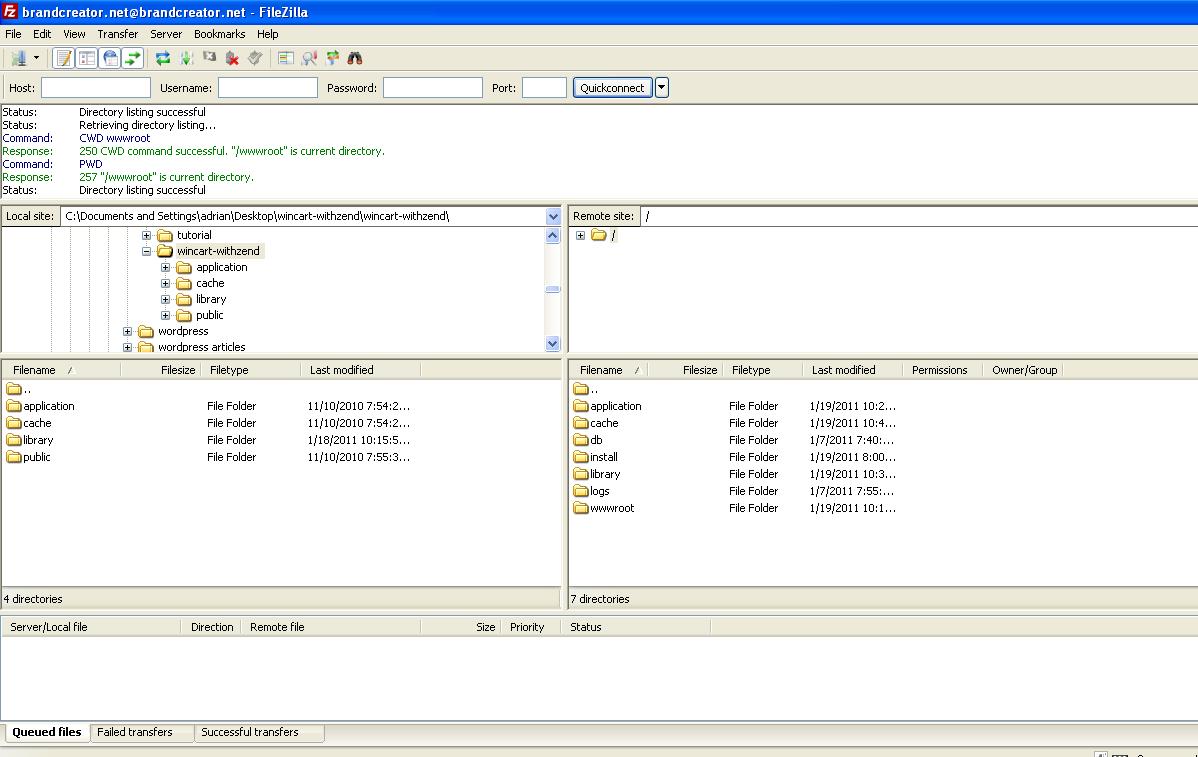Open the Edit menu
The height and width of the screenshot is (757, 1198).
42,34
